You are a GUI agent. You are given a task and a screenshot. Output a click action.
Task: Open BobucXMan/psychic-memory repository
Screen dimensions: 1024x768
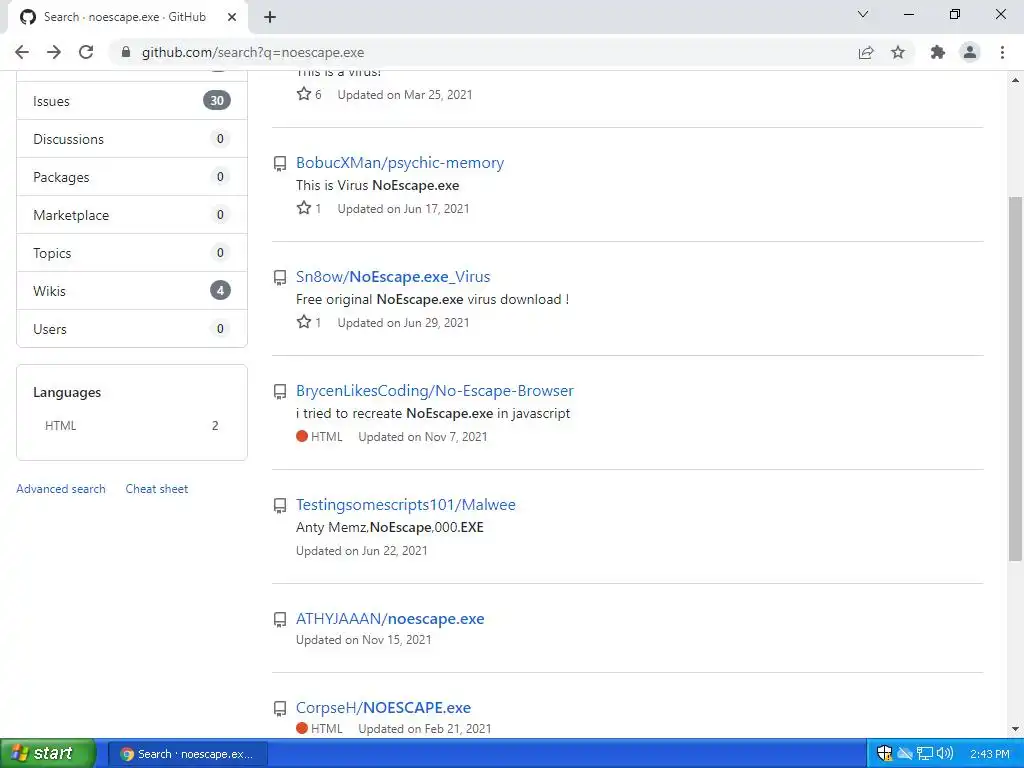click(400, 163)
